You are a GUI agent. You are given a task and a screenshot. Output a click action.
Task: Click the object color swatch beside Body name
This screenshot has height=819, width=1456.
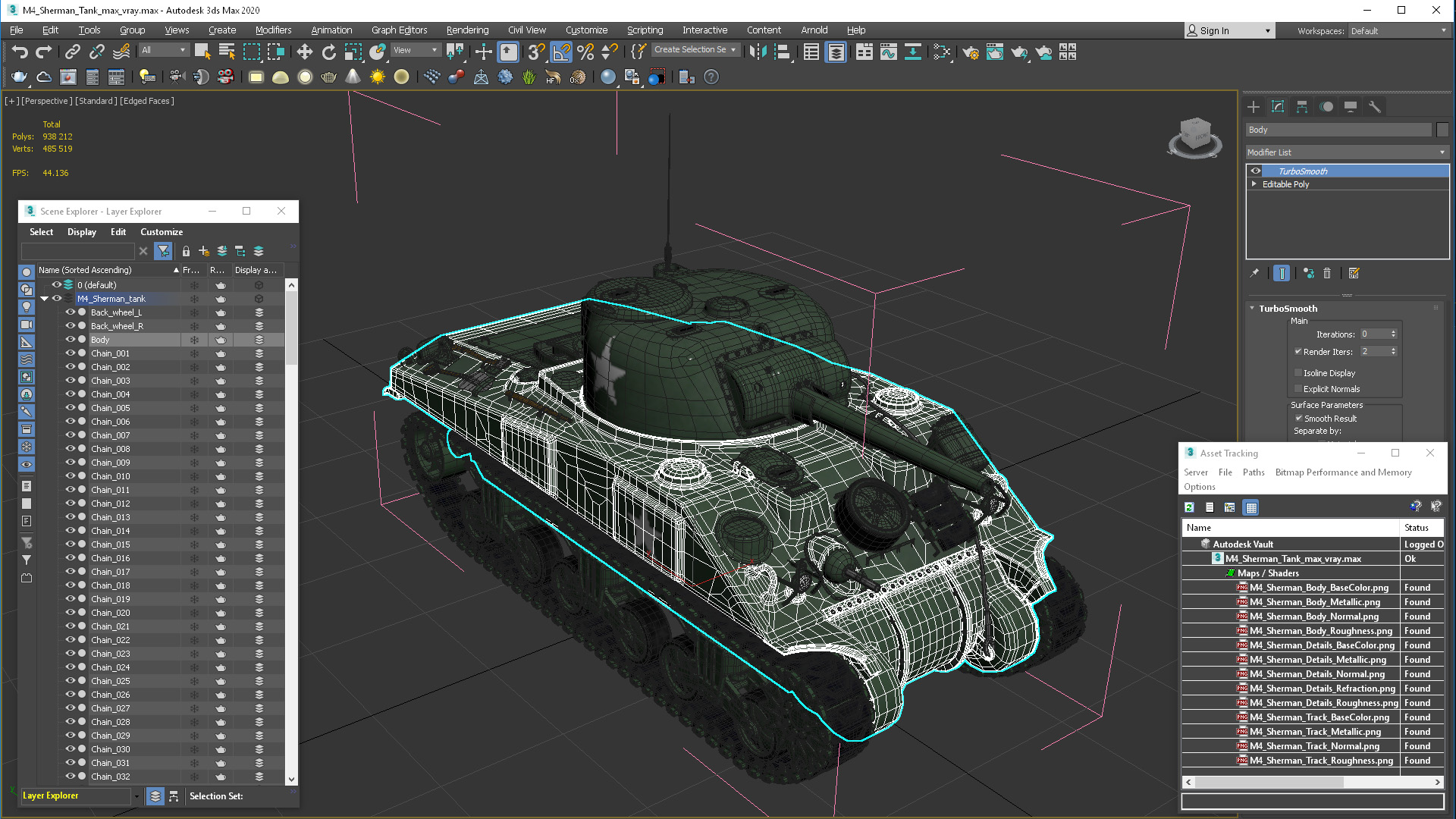tap(1442, 130)
